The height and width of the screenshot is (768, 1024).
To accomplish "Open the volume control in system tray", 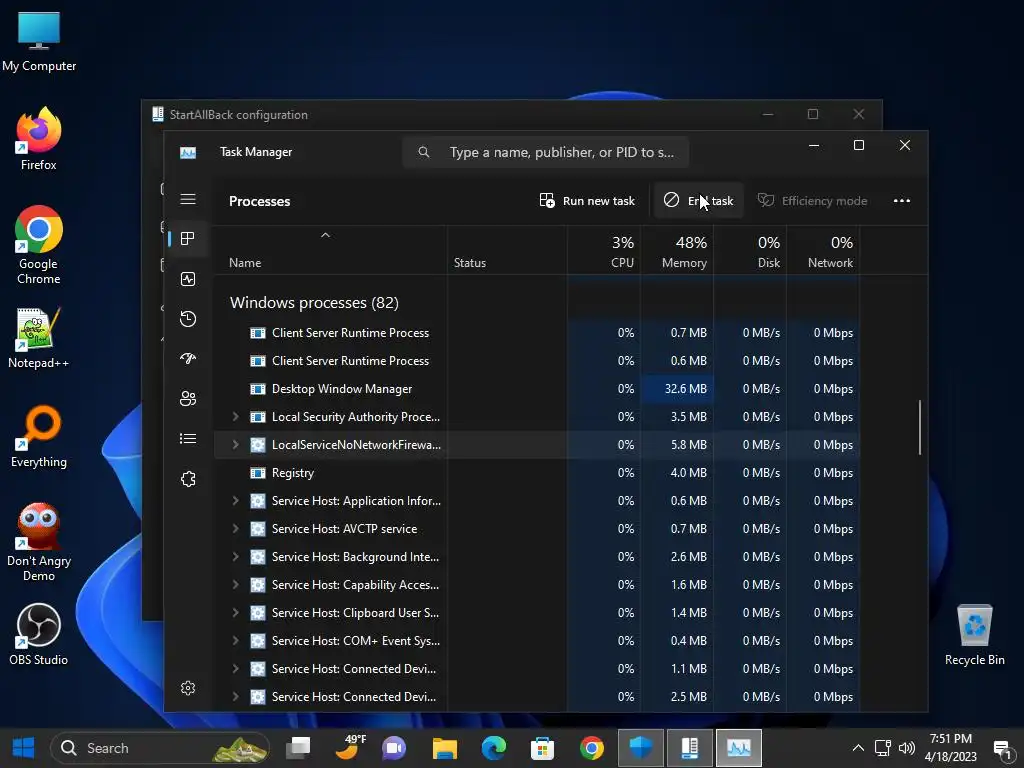I will pyautogui.click(x=907, y=748).
